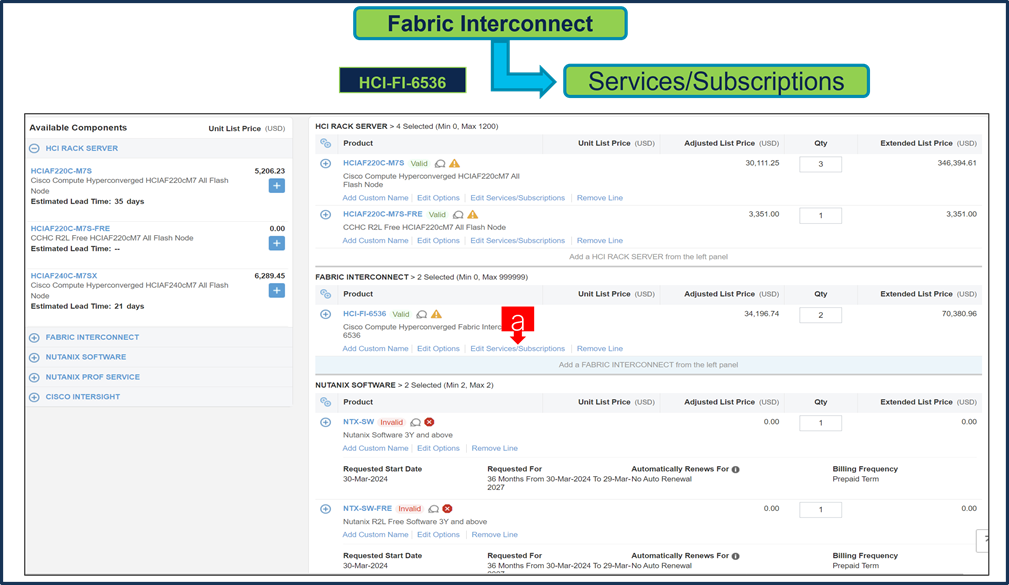Expand the NTX-SW selected line row
This screenshot has height=585, width=1009.
tap(326, 422)
